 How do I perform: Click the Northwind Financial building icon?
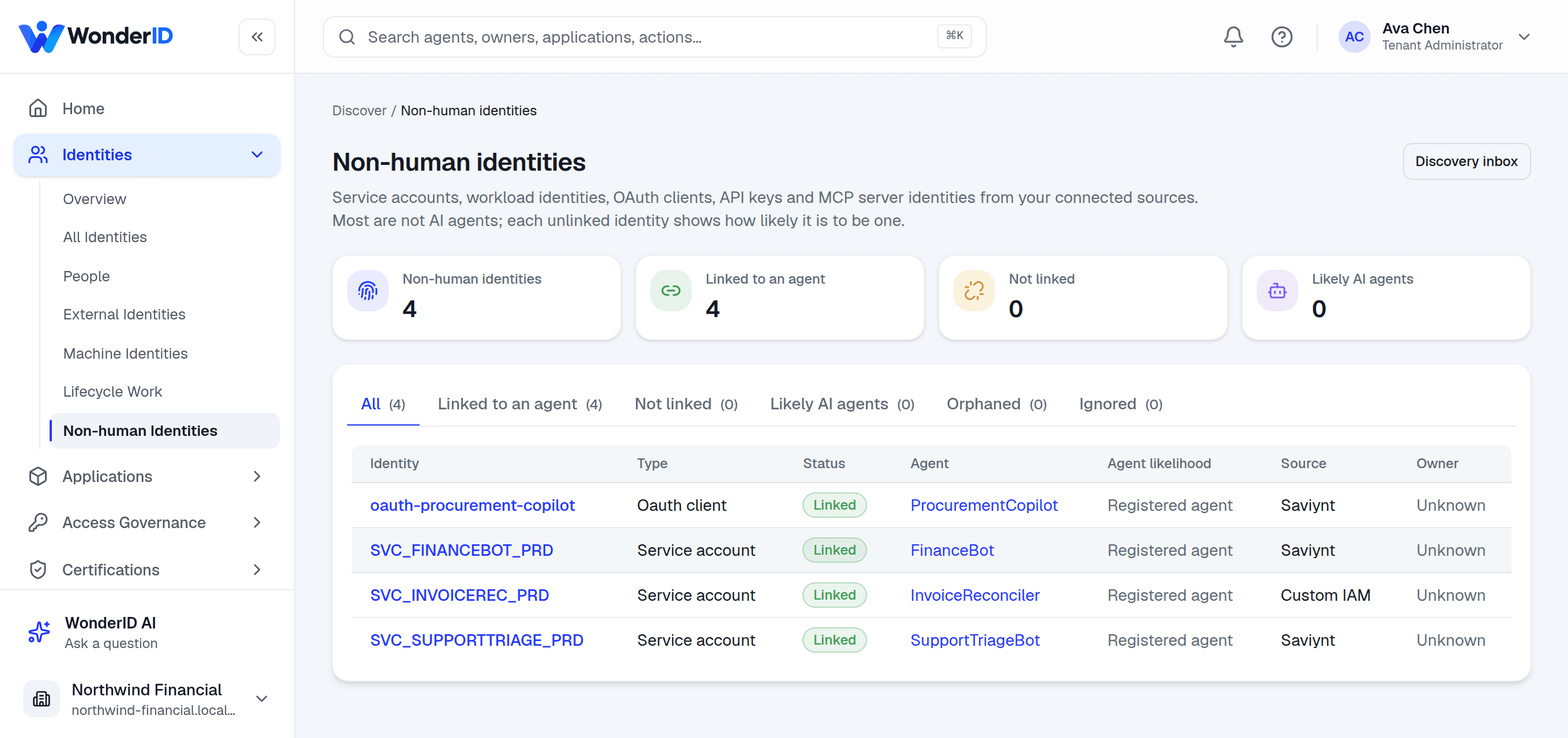[x=42, y=698]
